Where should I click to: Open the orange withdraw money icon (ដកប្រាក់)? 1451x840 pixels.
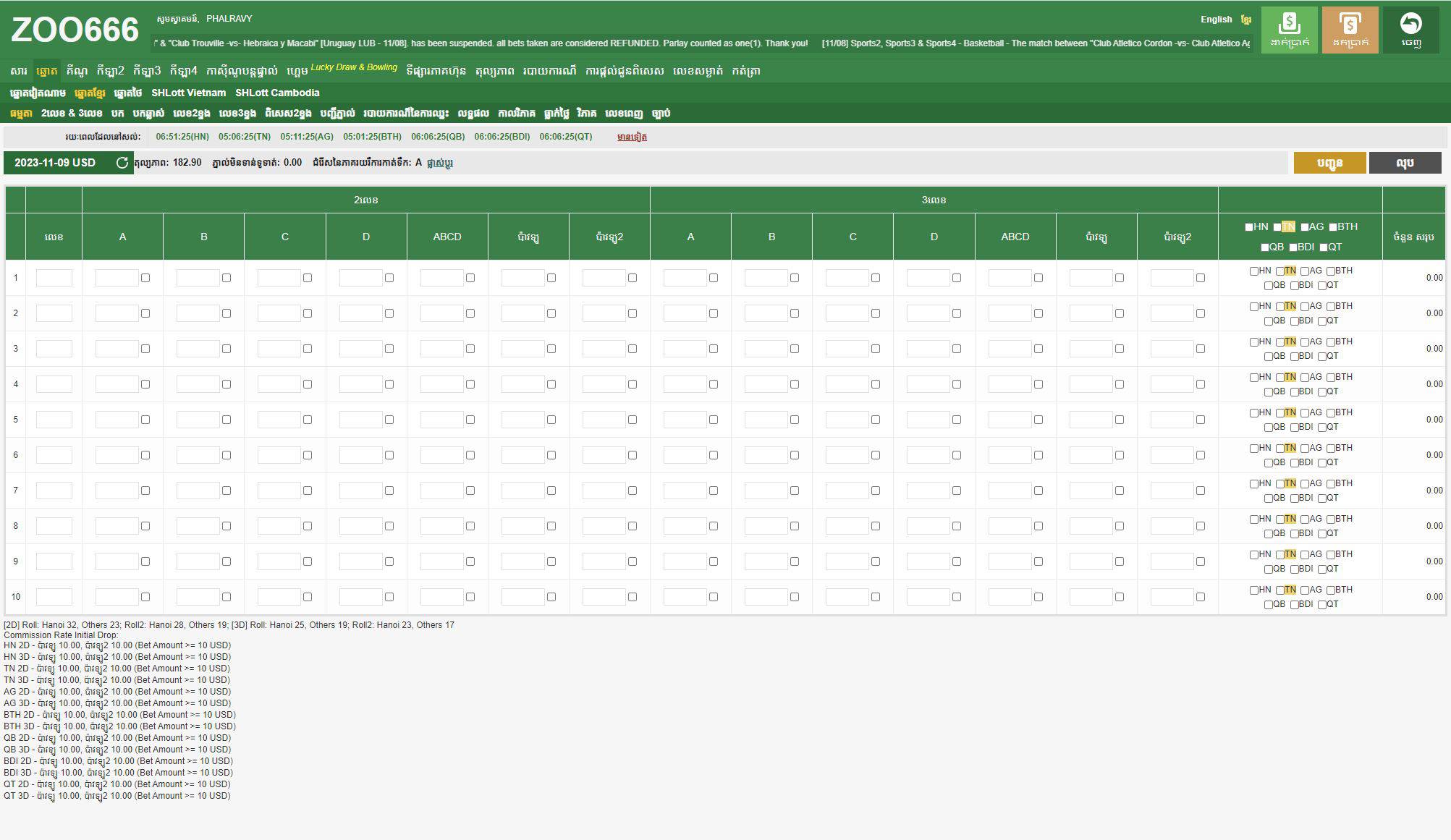(1350, 30)
